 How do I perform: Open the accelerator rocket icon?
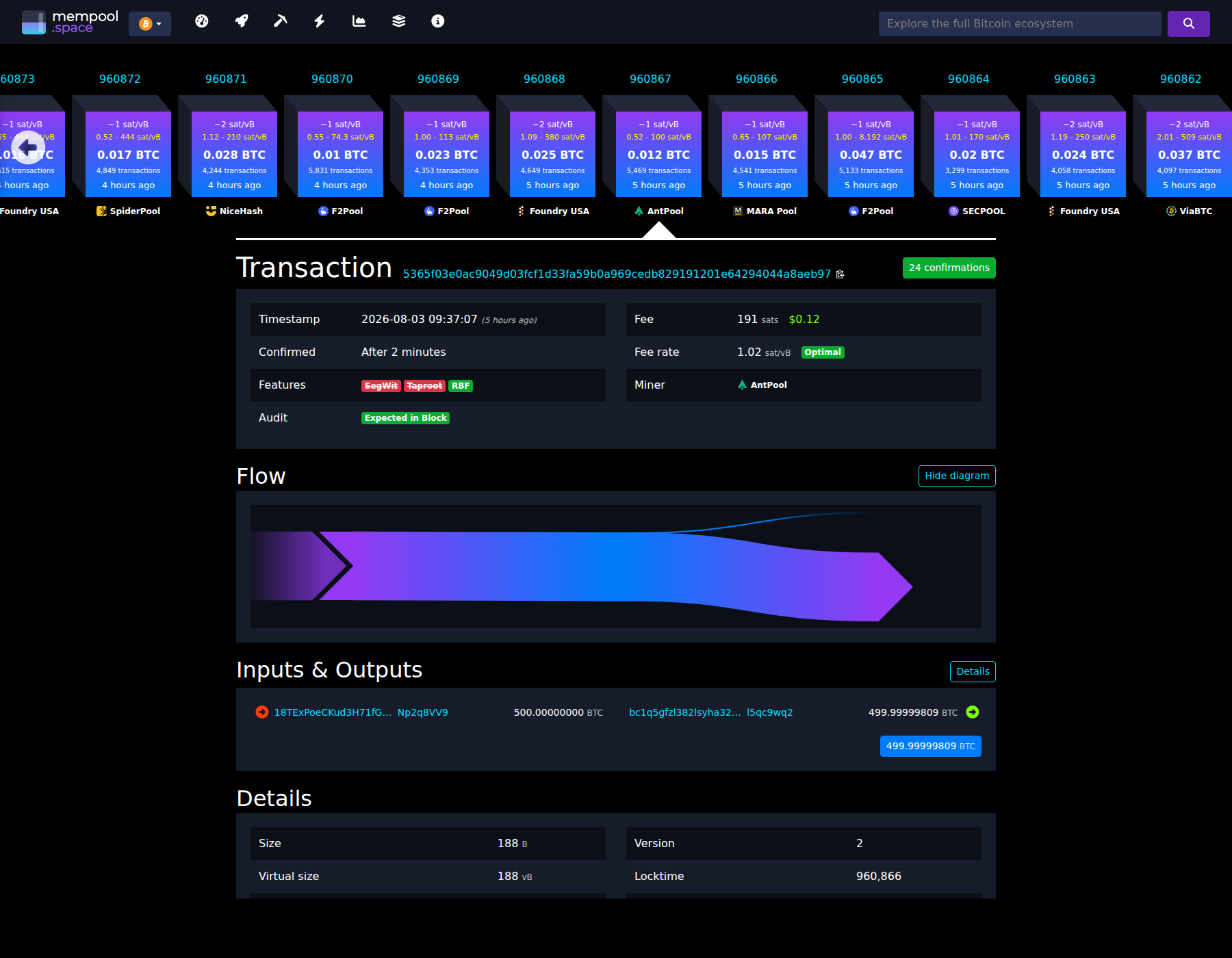(x=241, y=21)
